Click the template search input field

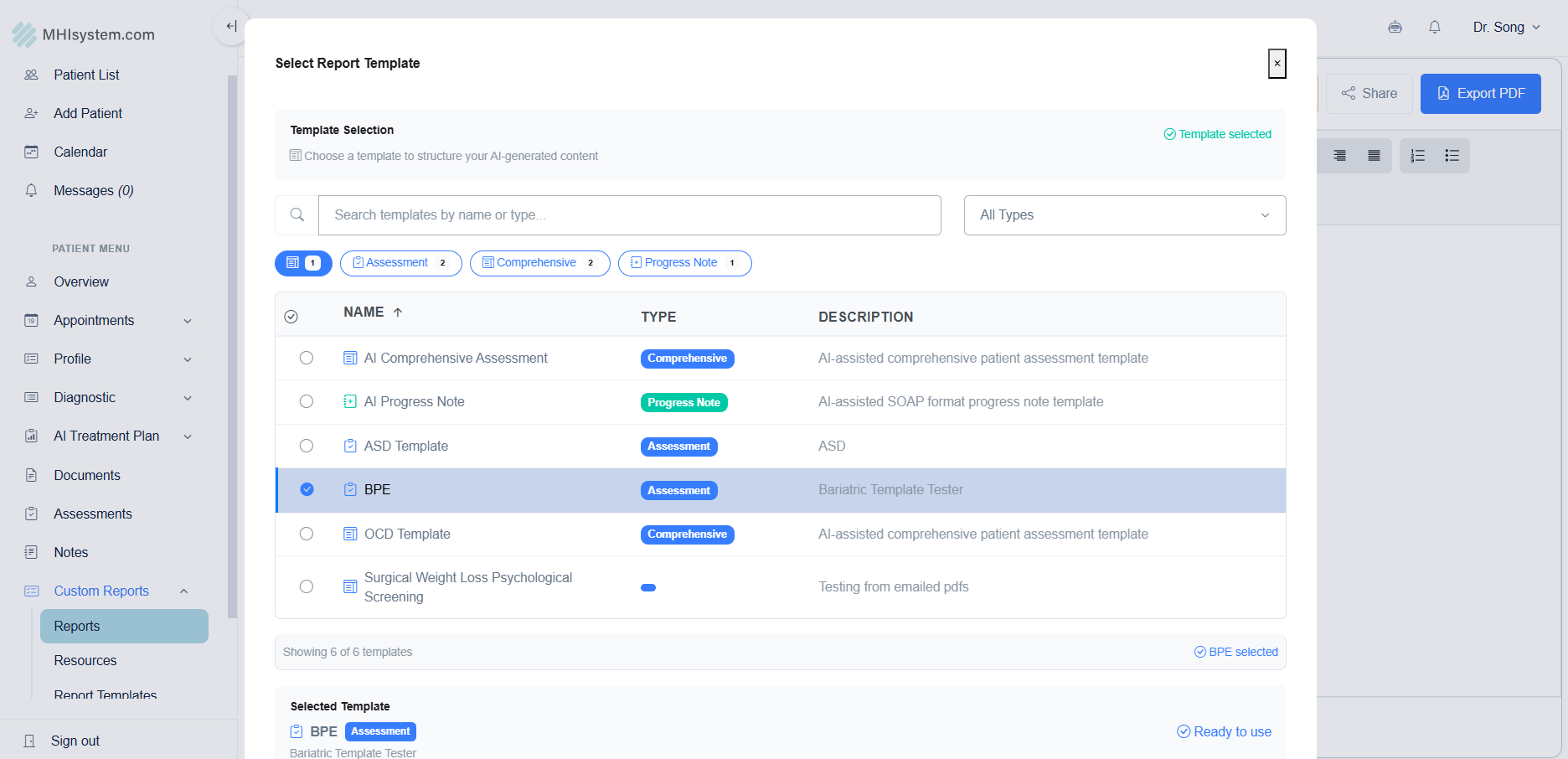(x=629, y=215)
